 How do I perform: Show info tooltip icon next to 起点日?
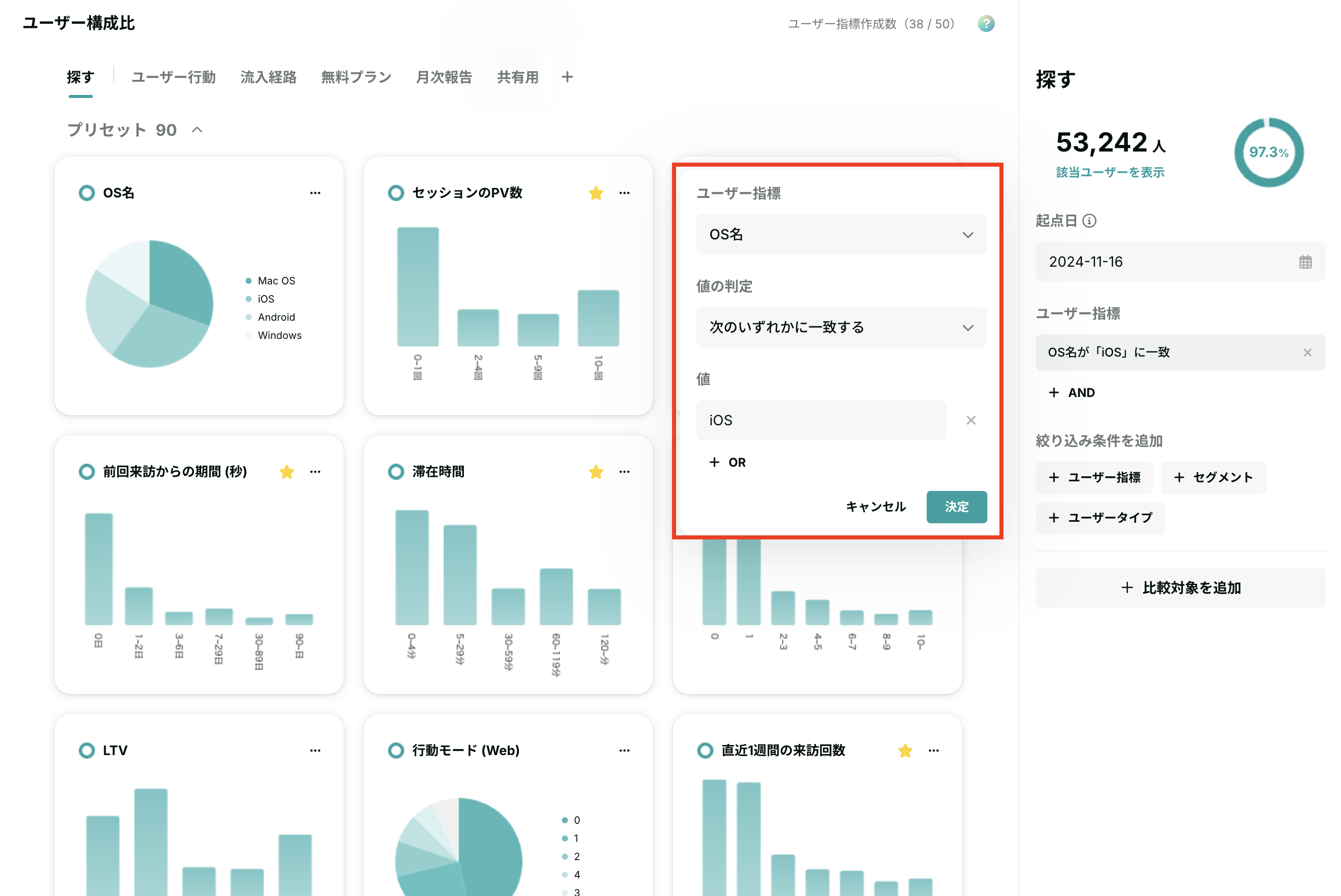[x=1089, y=221]
